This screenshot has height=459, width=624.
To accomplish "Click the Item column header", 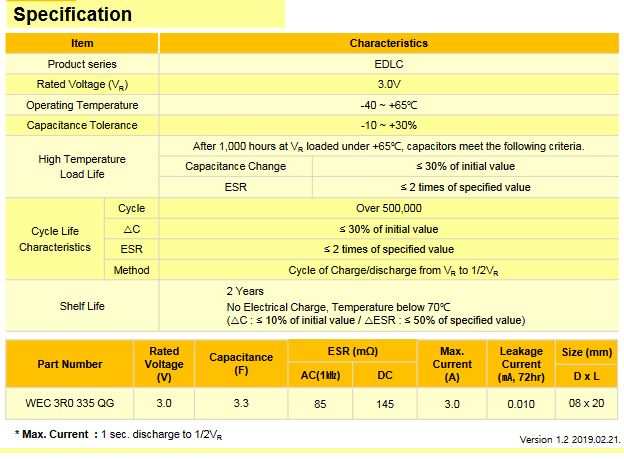I will pos(82,44).
